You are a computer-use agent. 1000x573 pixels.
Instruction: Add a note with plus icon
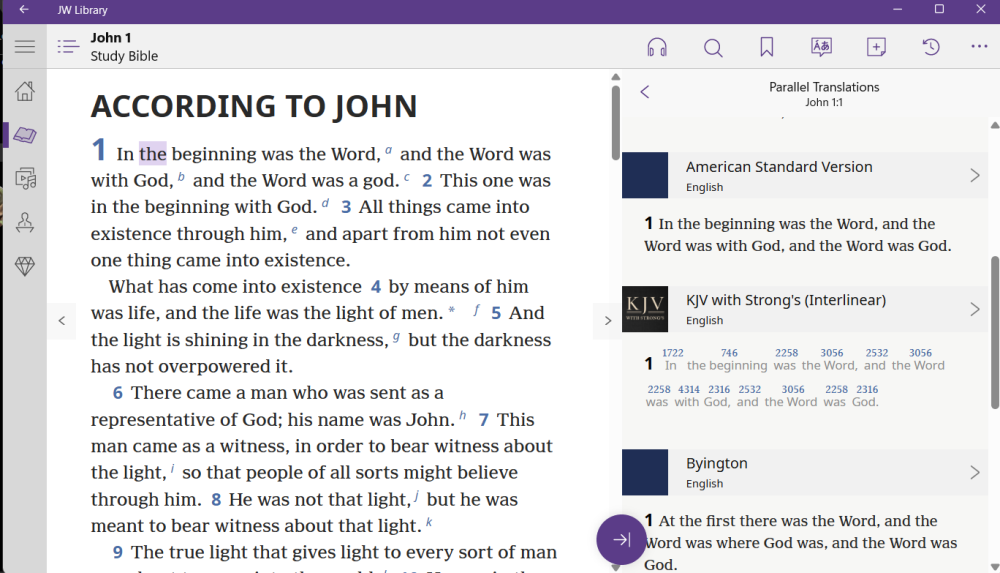[876, 47]
